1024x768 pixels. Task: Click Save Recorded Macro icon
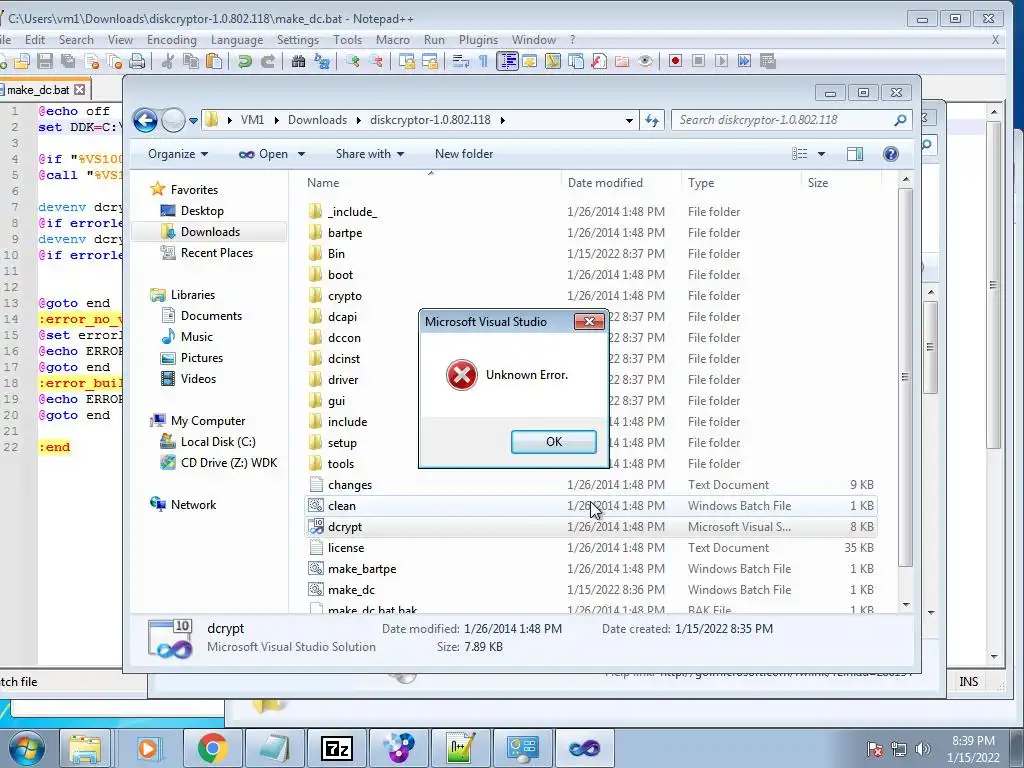coord(767,61)
